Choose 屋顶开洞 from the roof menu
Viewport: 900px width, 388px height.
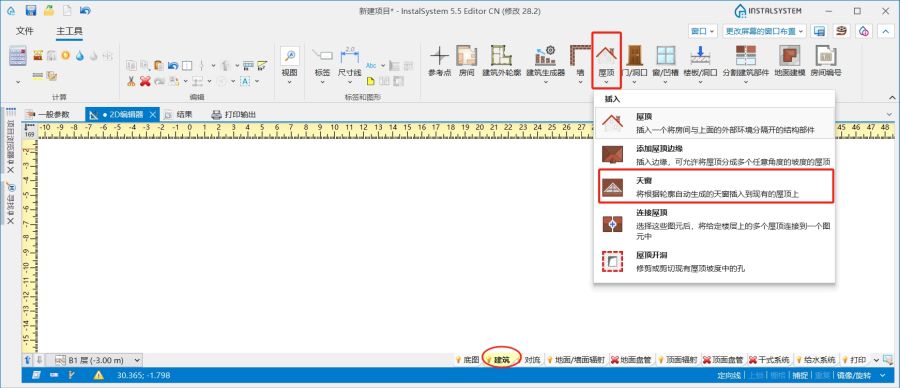click(716, 261)
